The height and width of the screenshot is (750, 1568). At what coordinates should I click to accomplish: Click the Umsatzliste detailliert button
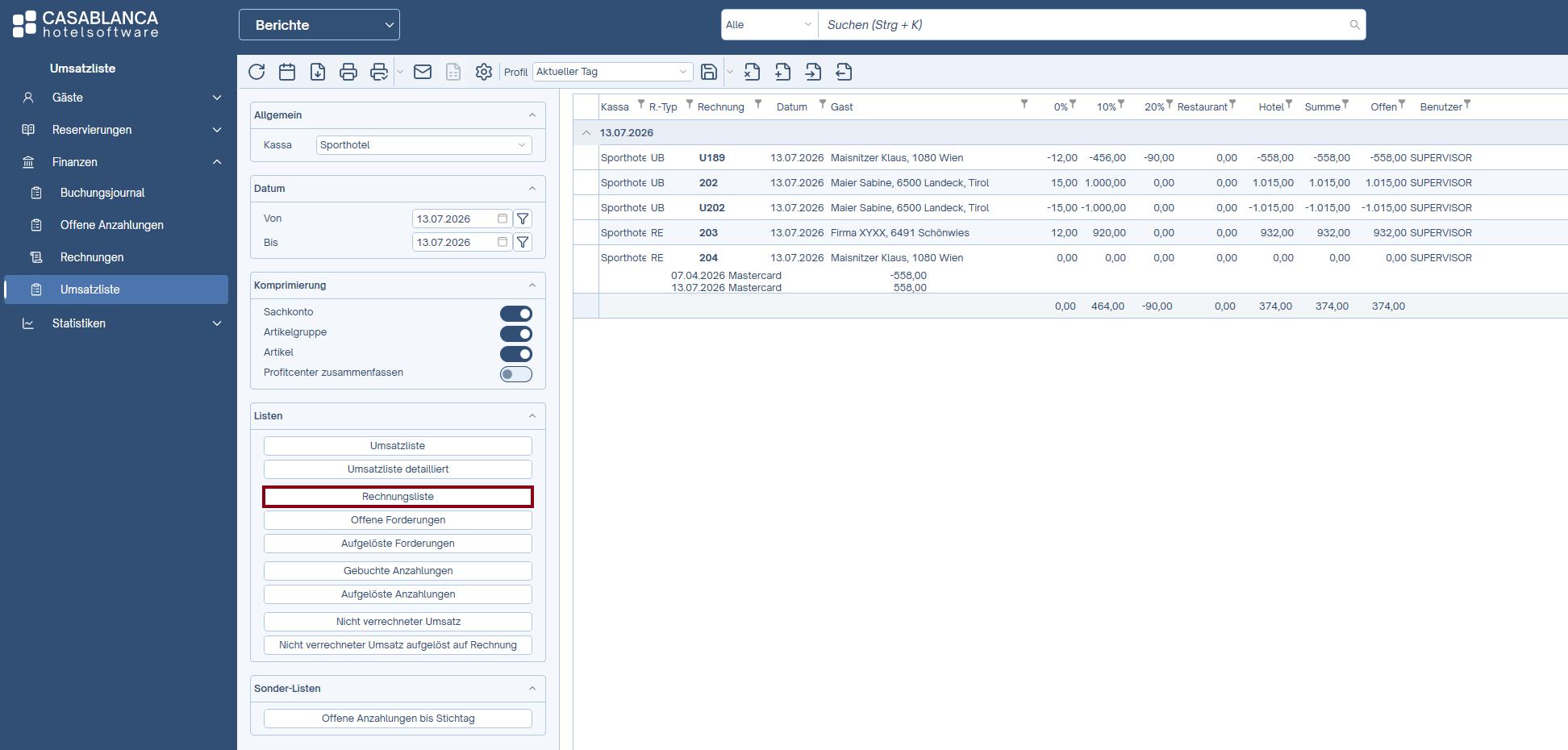click(x=398, y=469)
